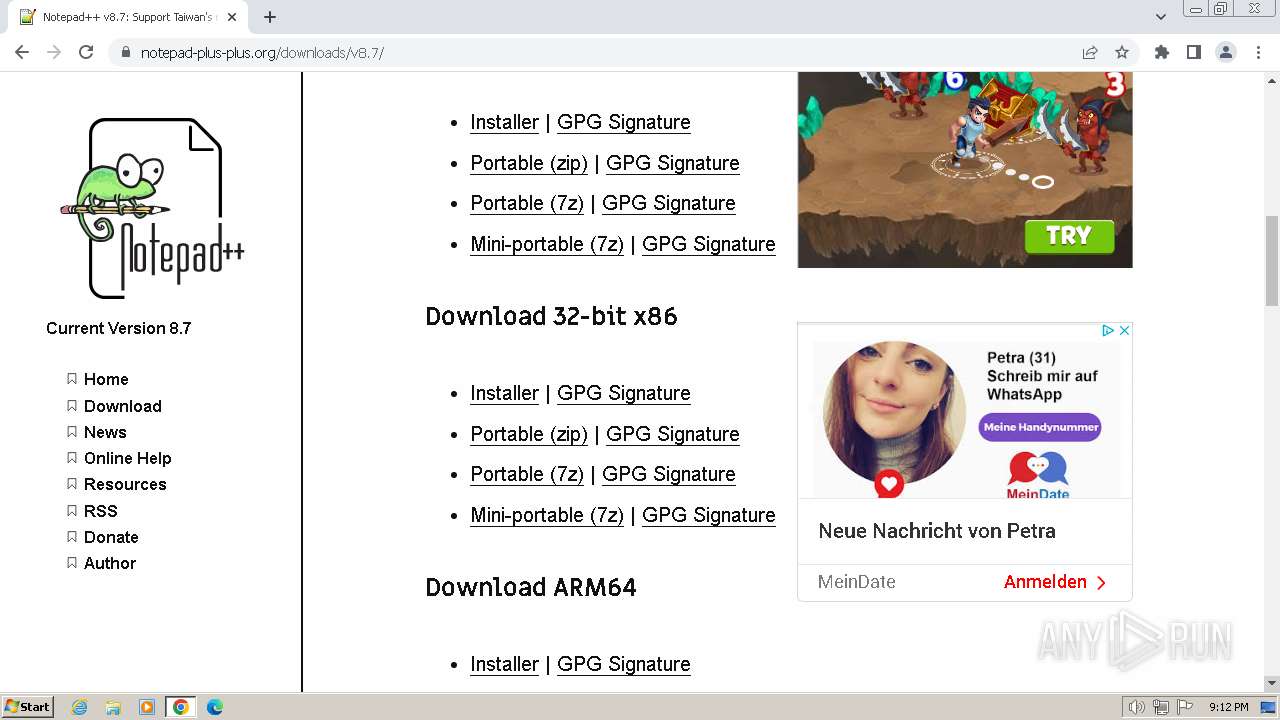Open GPG Signature for 32-bit Mini-portable
The height and width of the screenshot is (720, 1280).
coord(708,515)
